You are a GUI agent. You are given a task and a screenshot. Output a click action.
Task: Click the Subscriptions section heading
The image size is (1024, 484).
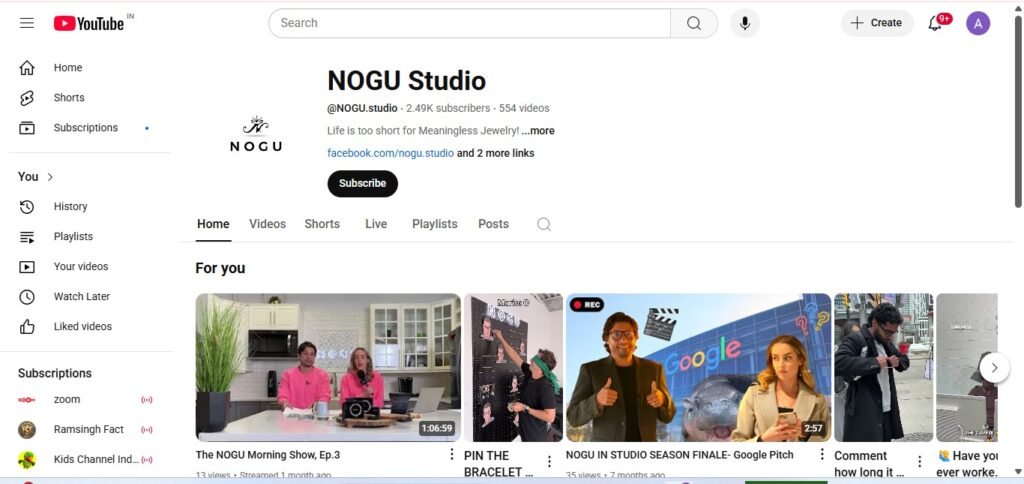click(x=55, y=374)
